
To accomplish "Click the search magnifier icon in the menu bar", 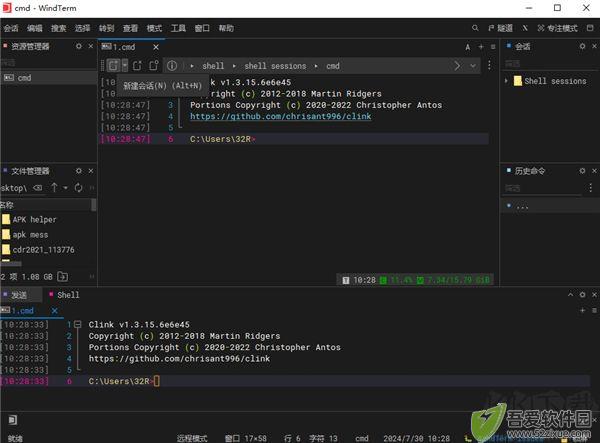I will pos(475,28).
